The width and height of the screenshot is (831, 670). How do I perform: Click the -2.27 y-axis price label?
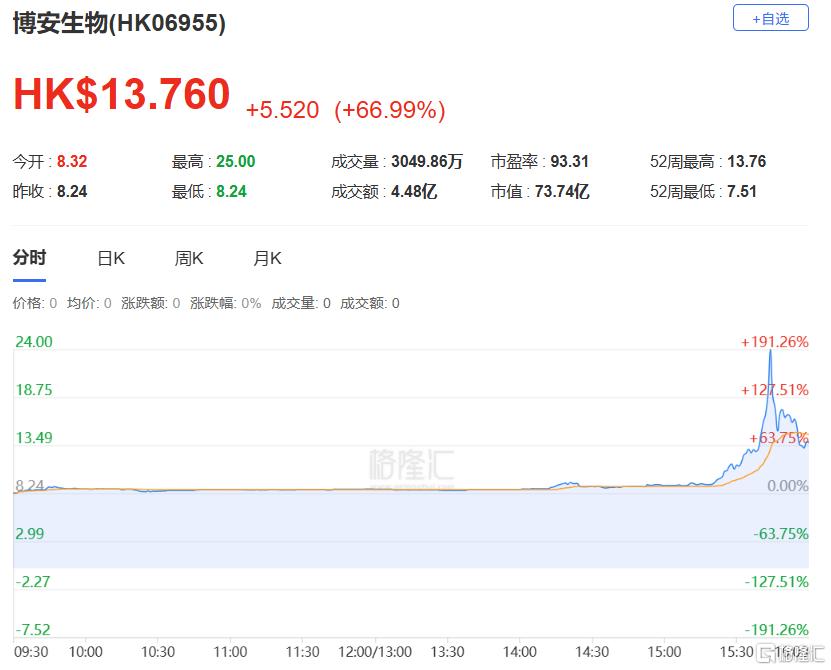33,581
